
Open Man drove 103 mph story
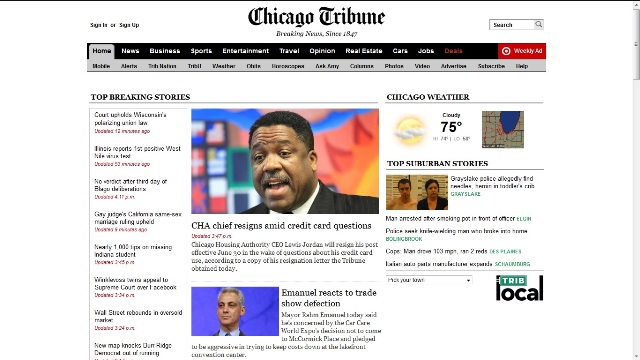(437, 251)
